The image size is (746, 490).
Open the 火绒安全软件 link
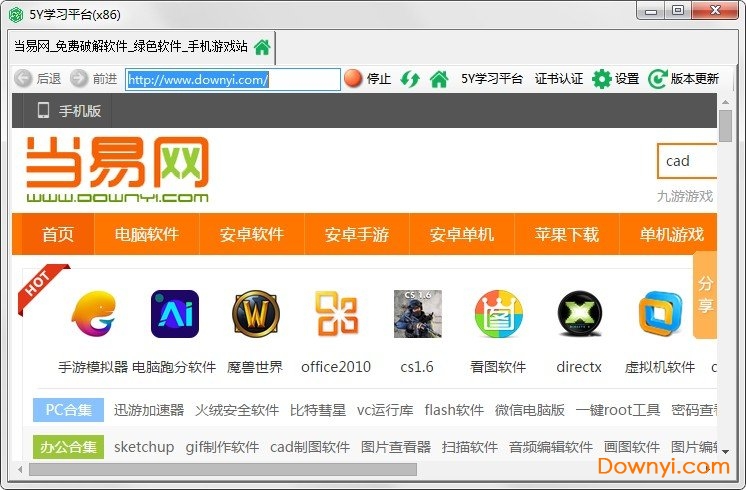(237, 410)
